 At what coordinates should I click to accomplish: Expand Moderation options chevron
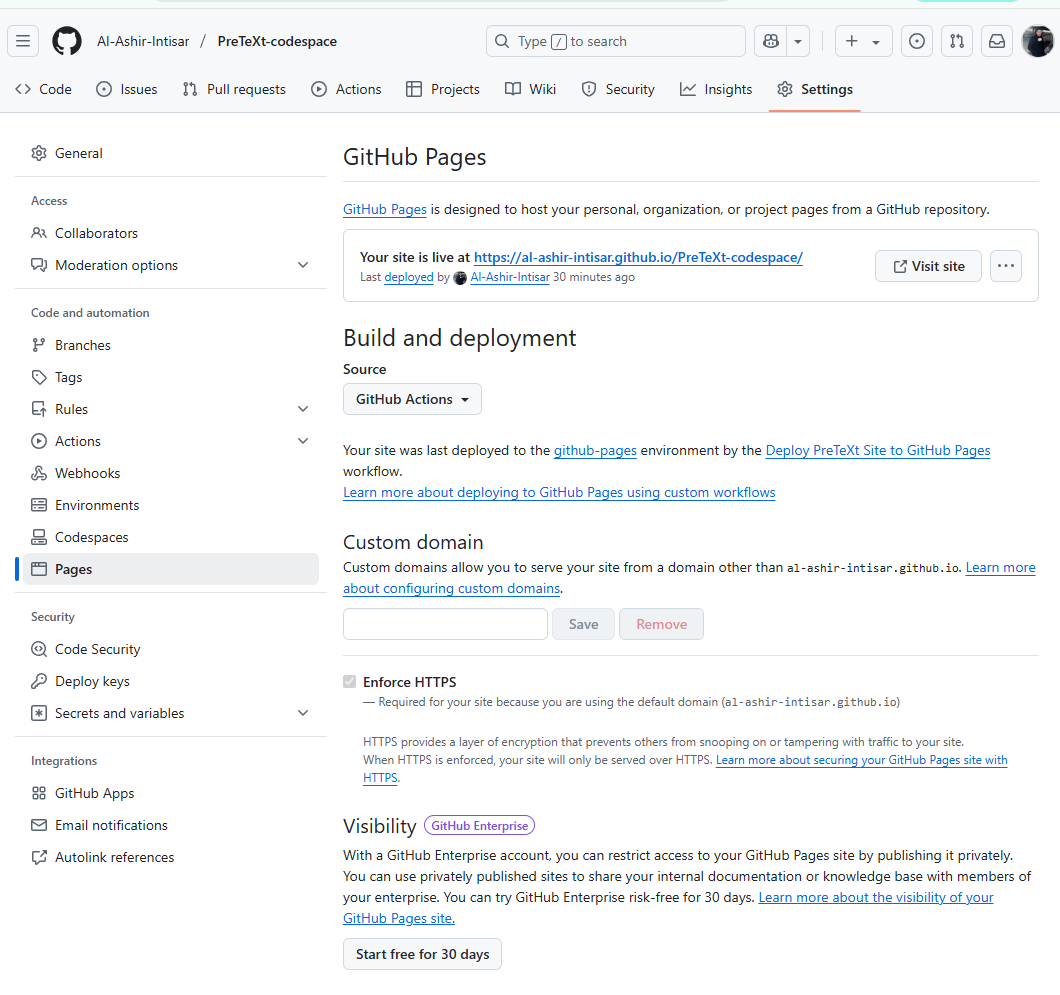point(303,265)
